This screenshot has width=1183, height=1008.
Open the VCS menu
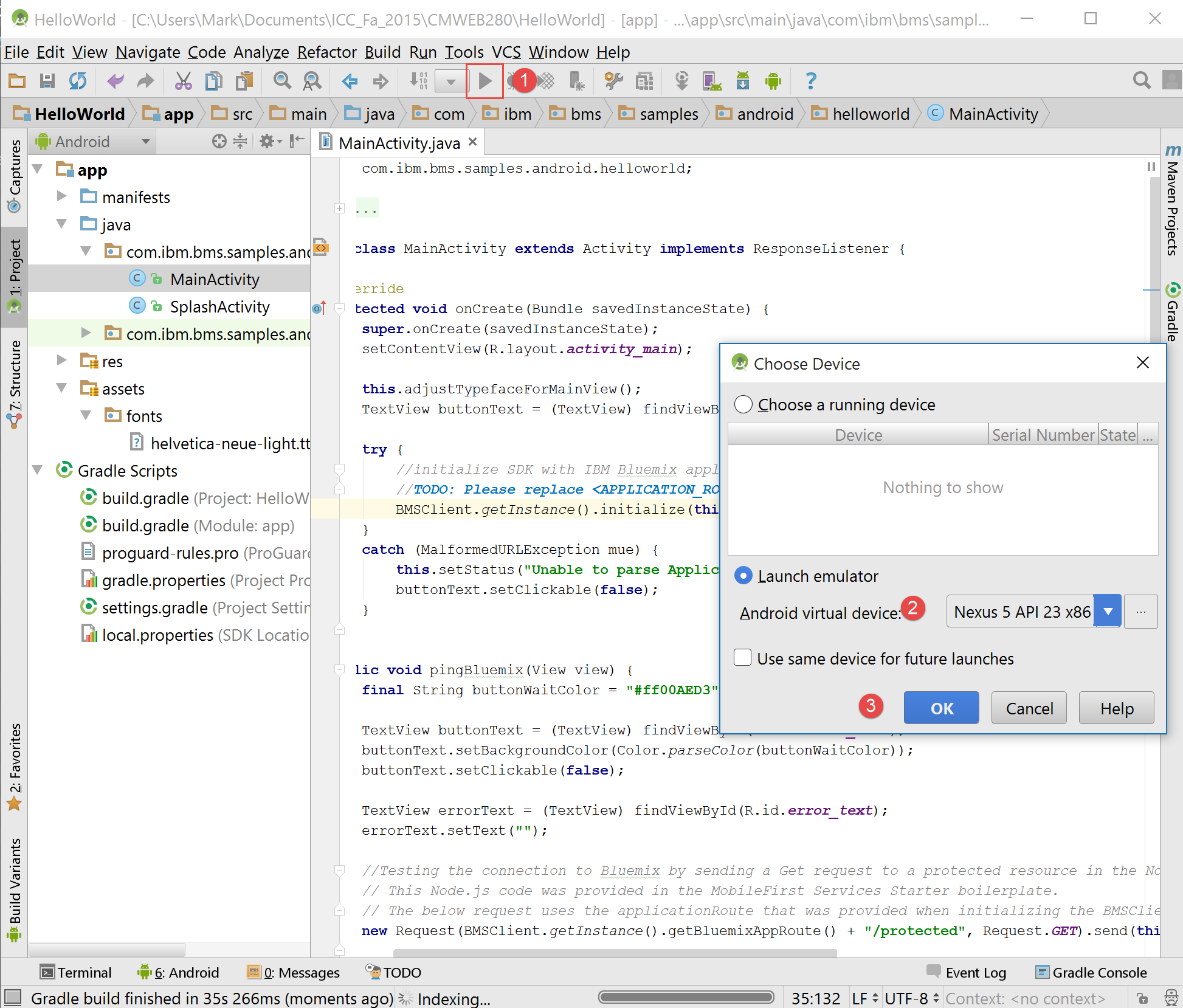tap(506, 52)
